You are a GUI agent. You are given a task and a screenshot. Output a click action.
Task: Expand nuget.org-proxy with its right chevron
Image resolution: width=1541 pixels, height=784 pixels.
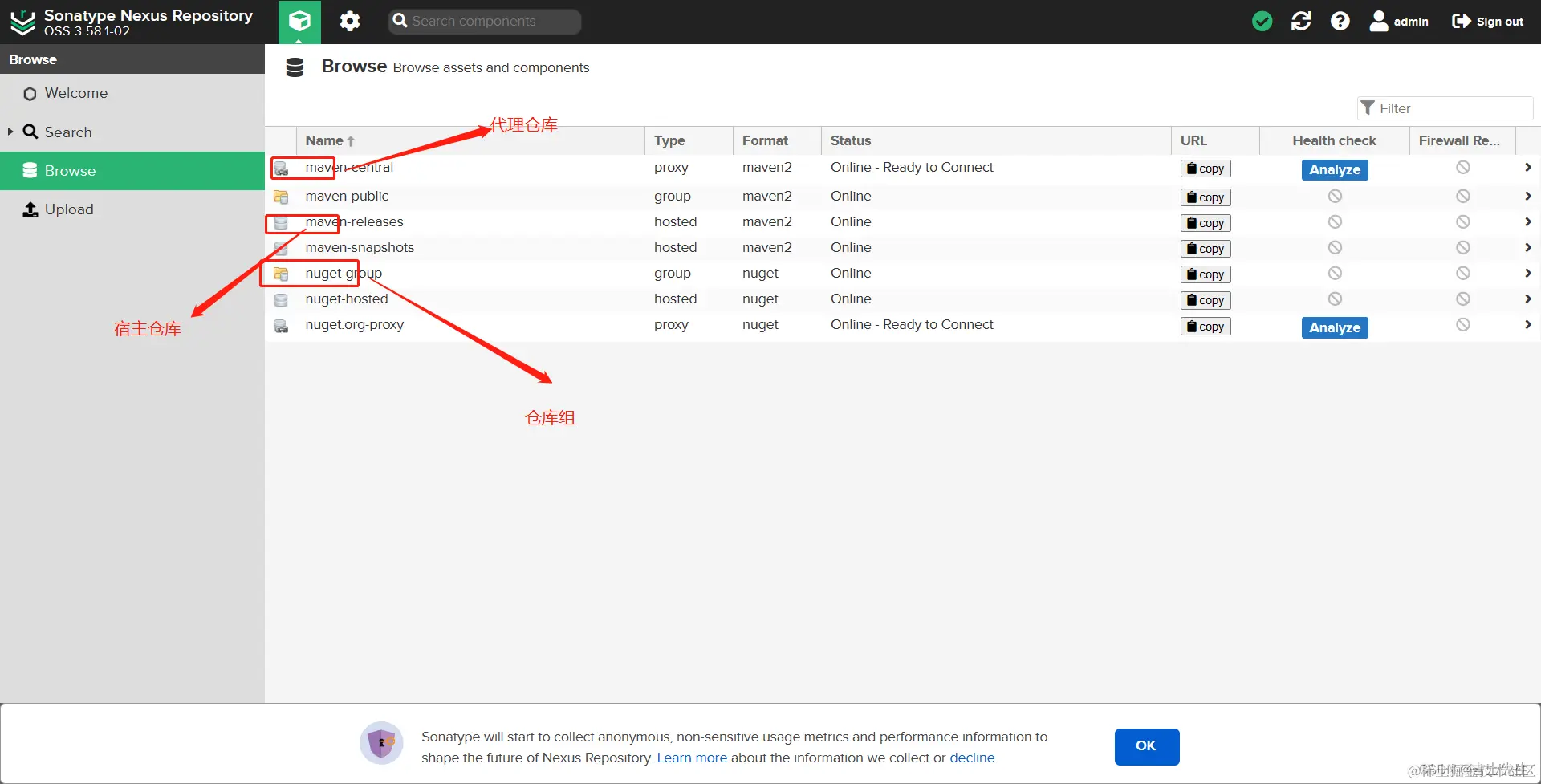[x=1528, y=324]
